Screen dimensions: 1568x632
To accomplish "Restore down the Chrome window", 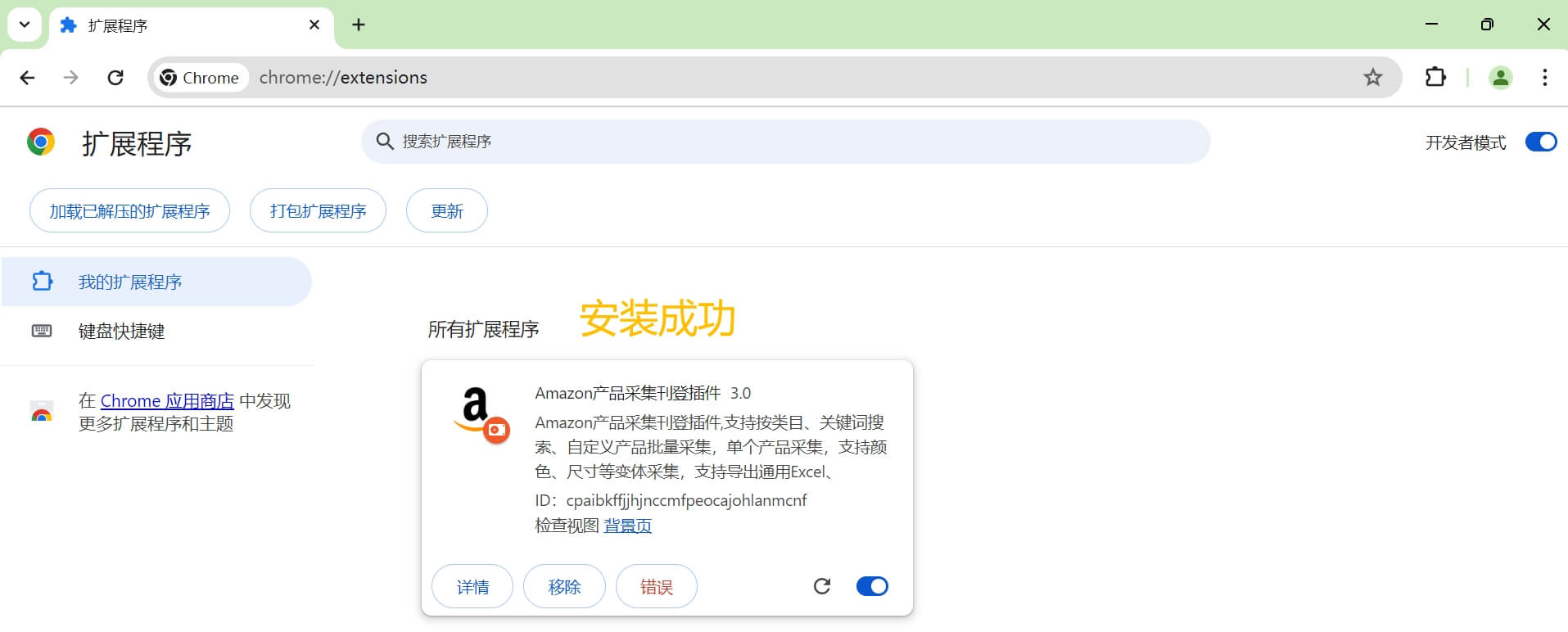I will pos(1487,25).
